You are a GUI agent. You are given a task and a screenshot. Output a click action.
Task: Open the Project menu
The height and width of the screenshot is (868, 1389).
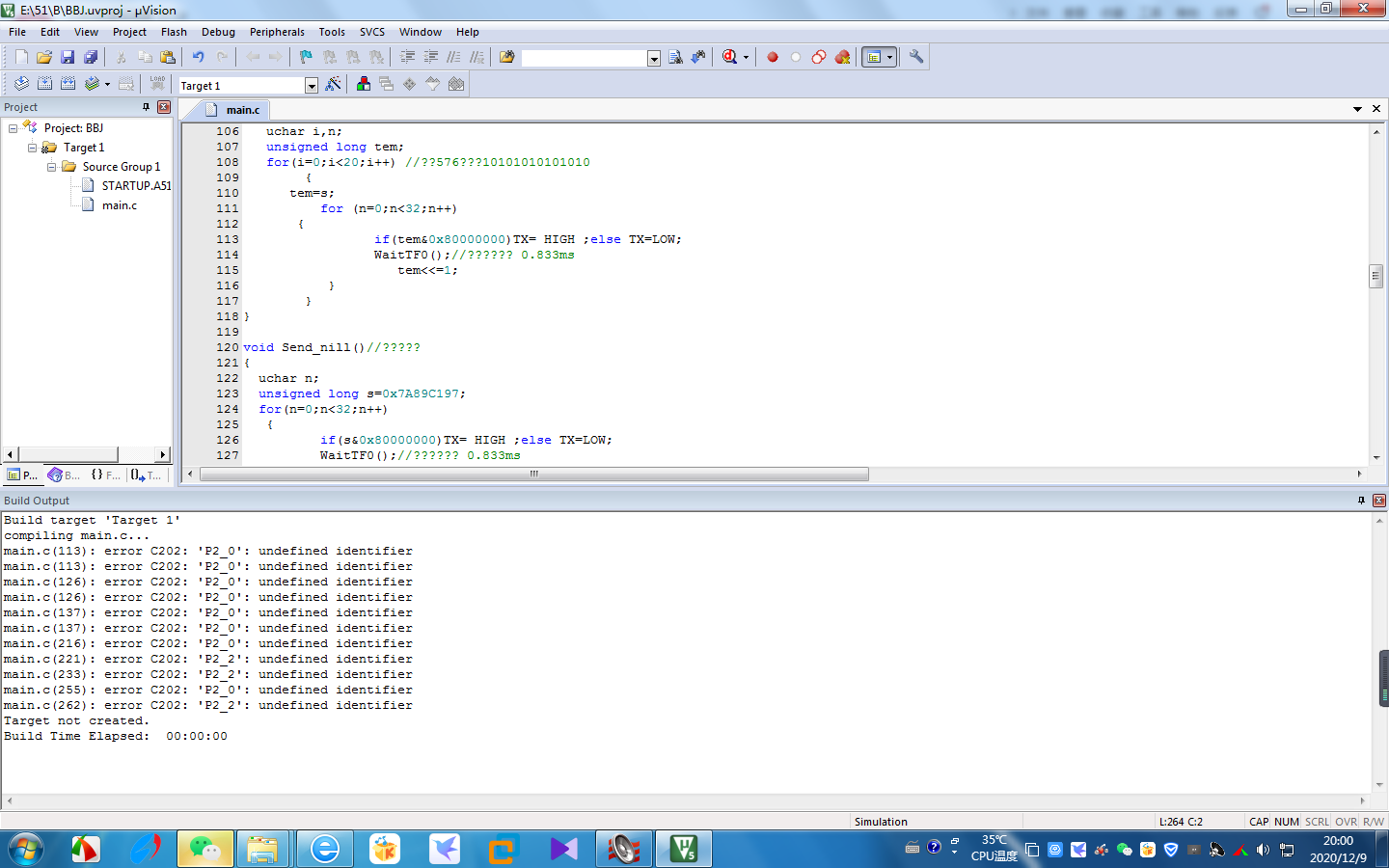click(x=129, y=32)
